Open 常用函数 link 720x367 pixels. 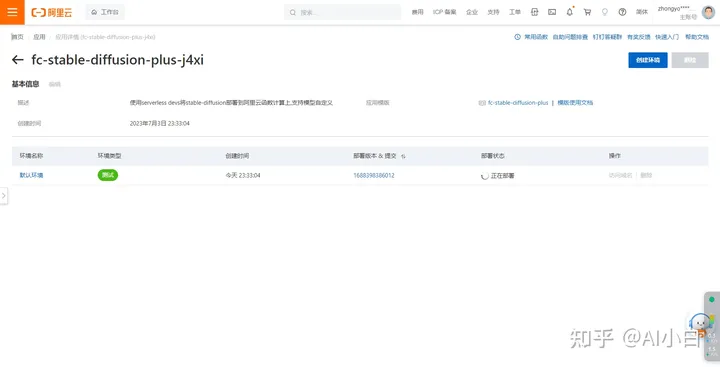pos(536,37)
